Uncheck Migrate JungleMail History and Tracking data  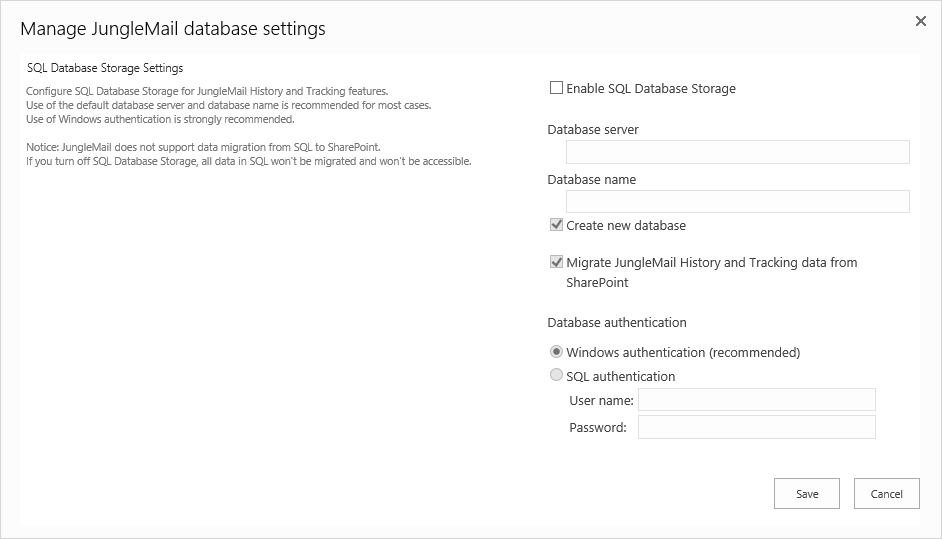556,262
